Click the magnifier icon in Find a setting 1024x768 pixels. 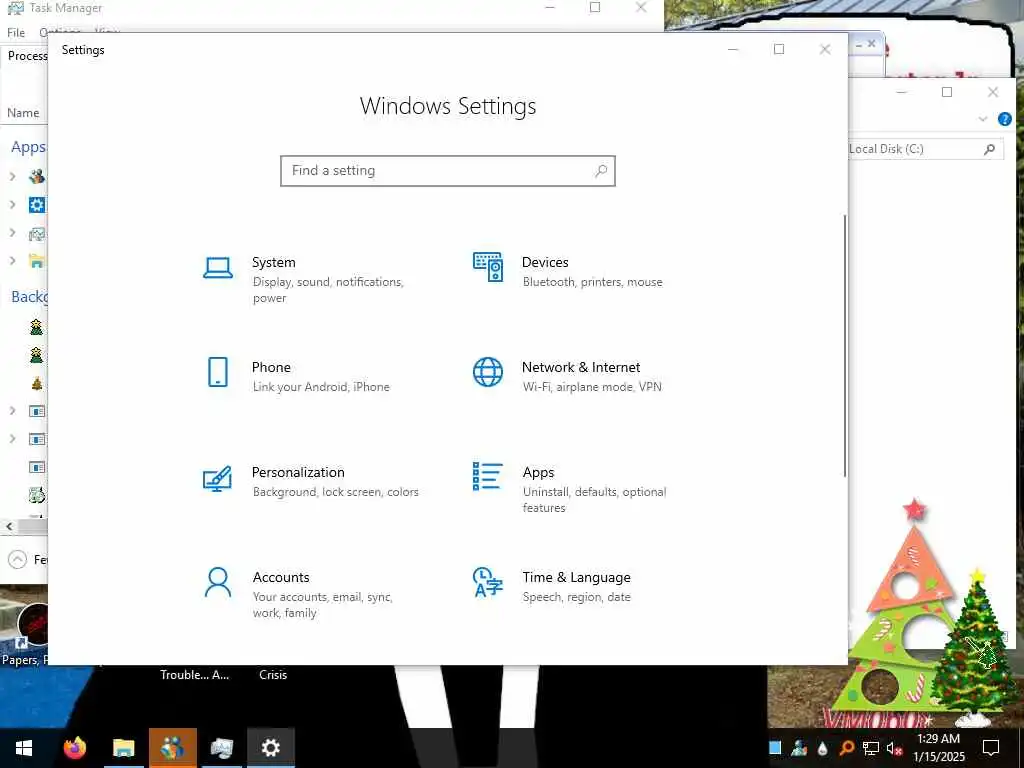coord(601,171)
